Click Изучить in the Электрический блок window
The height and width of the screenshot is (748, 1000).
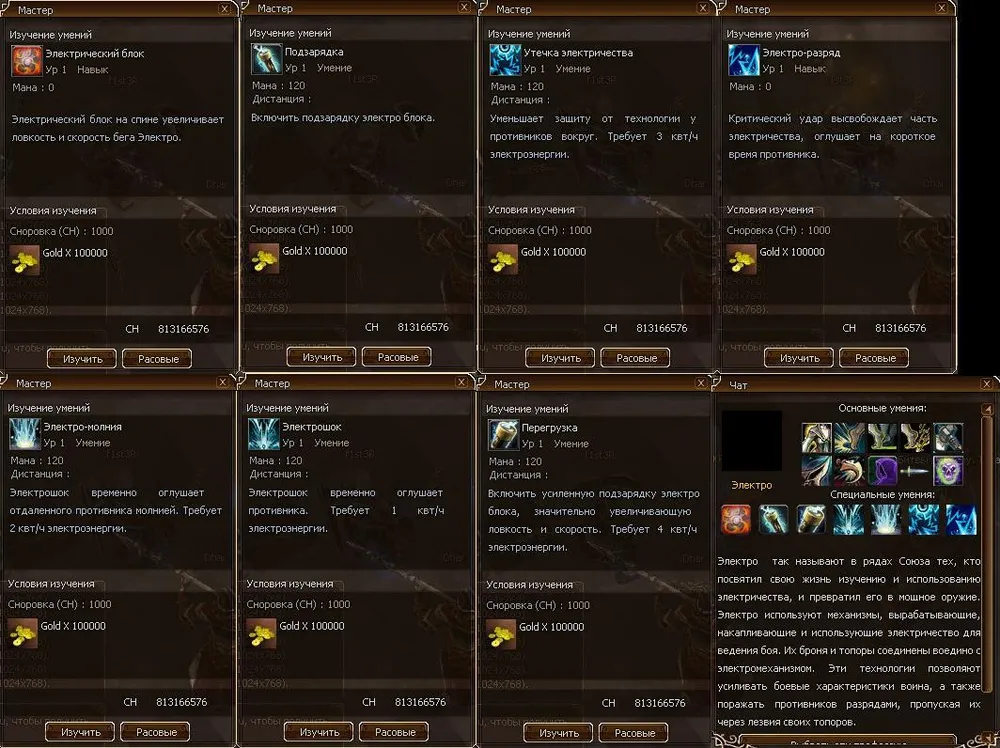click(x=82, y=359)
